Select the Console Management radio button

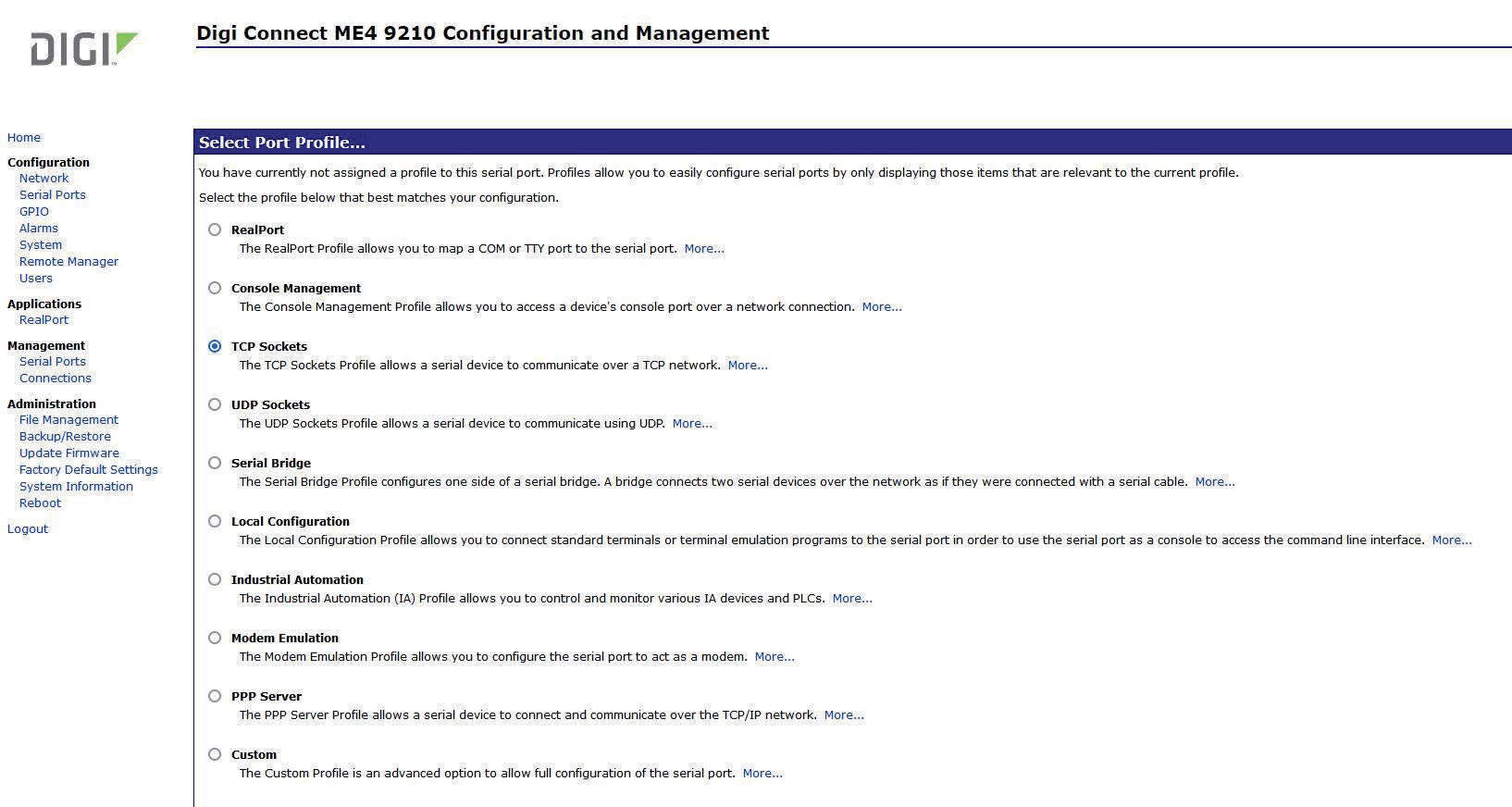point(215,288)
